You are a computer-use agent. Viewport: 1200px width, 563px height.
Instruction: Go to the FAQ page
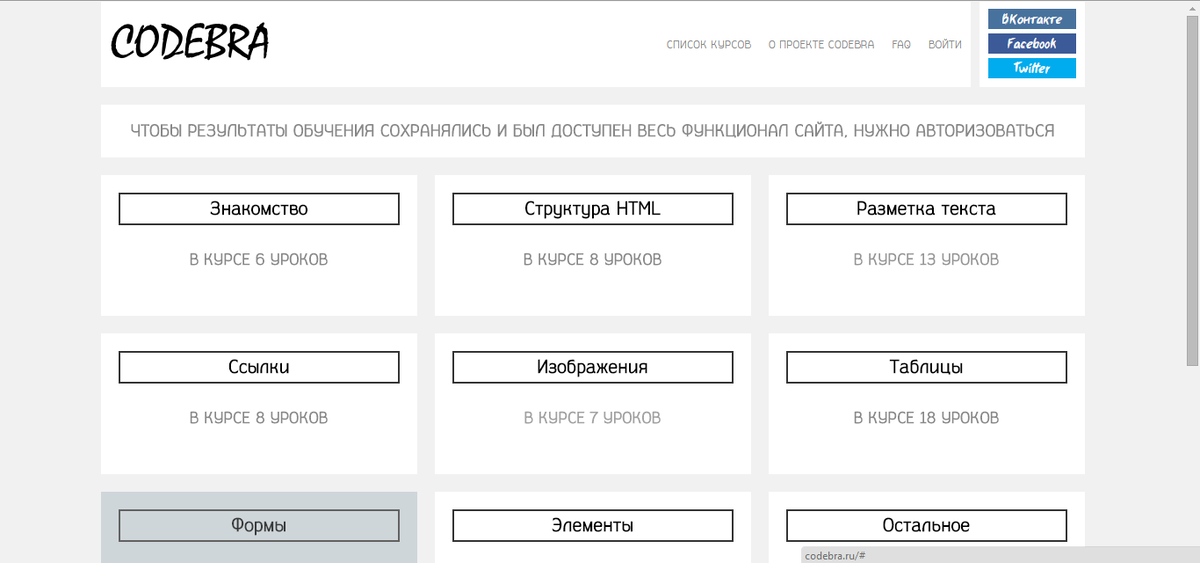[x=901, y=45]
